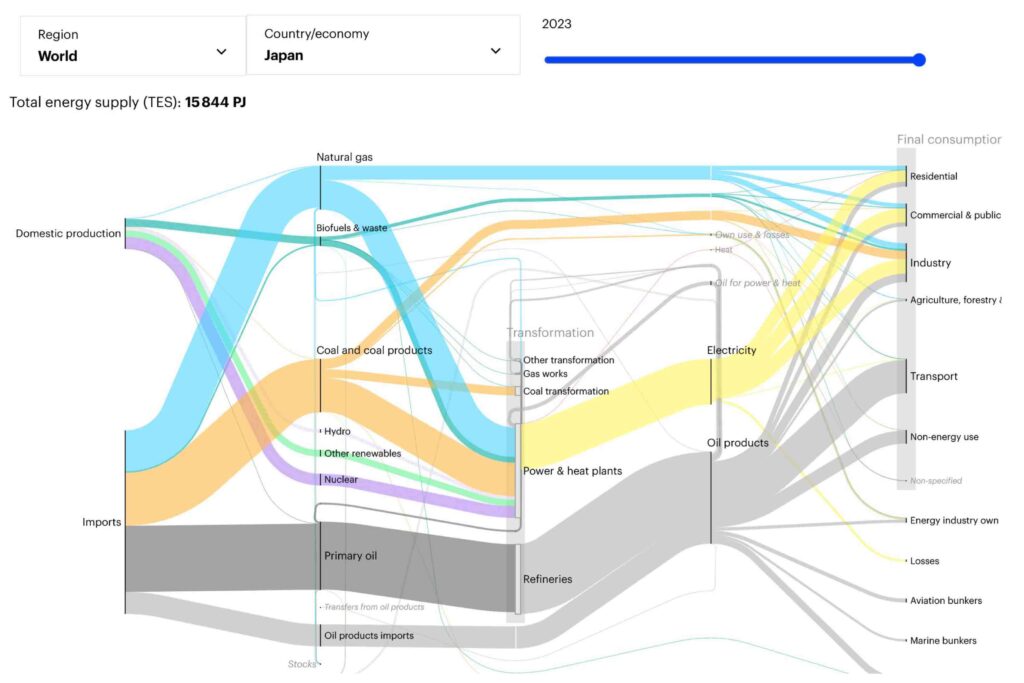Screen dimensions: 1024x683
Task: Select the Oil products node
Action: pyautogui.click(x=738, y=443)
